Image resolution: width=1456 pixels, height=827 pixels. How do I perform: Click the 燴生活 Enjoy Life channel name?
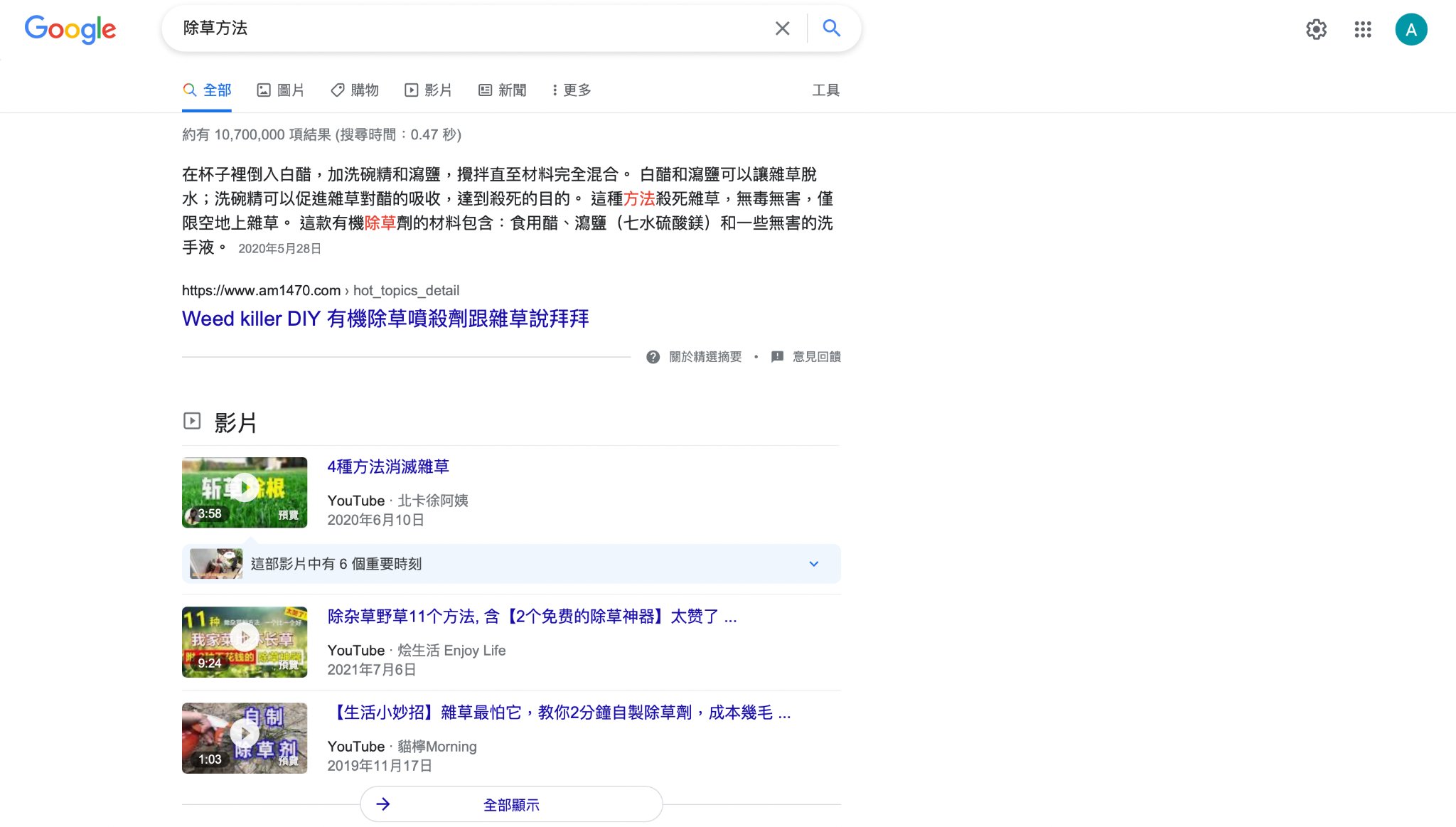[451, 651]
